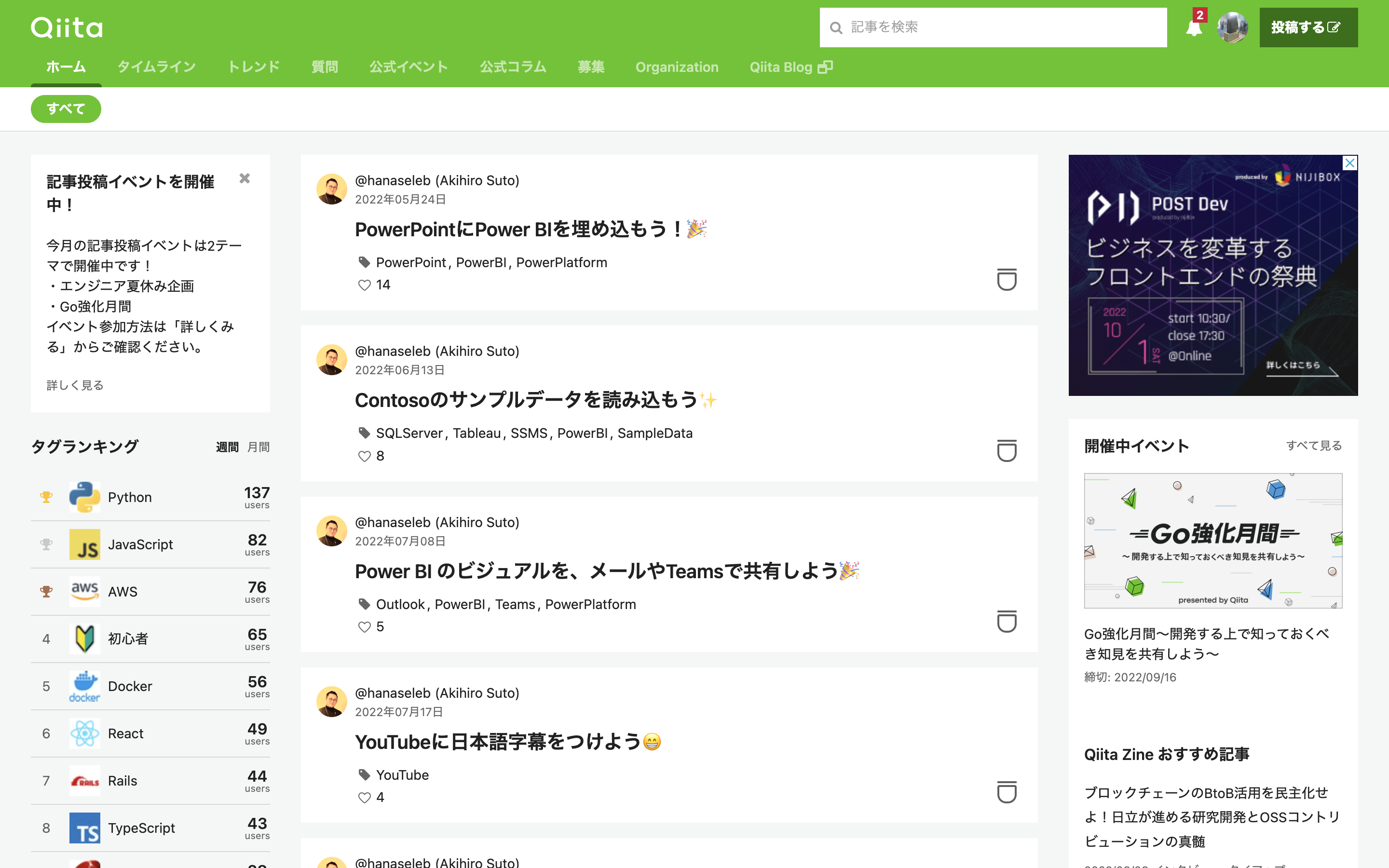Open Power BI のビジュアルを Teams article
The width and height of the screenshot is (1389, 868).
[x=607, y=571]
